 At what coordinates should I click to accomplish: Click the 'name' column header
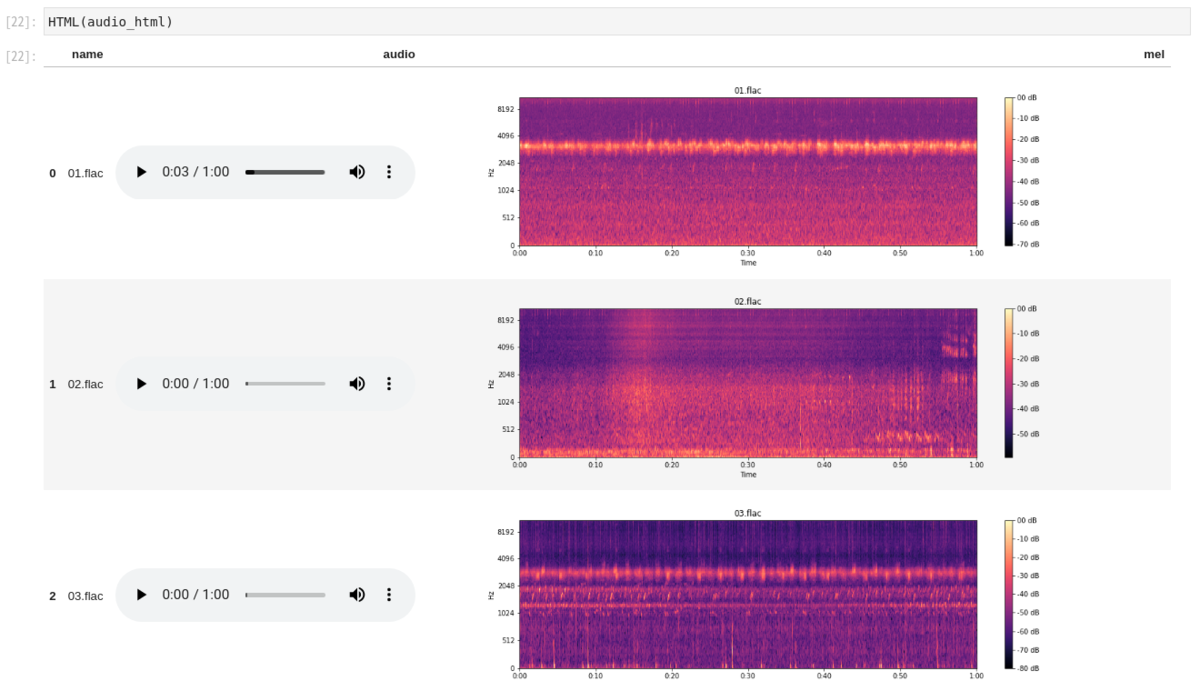click(87, 54)
